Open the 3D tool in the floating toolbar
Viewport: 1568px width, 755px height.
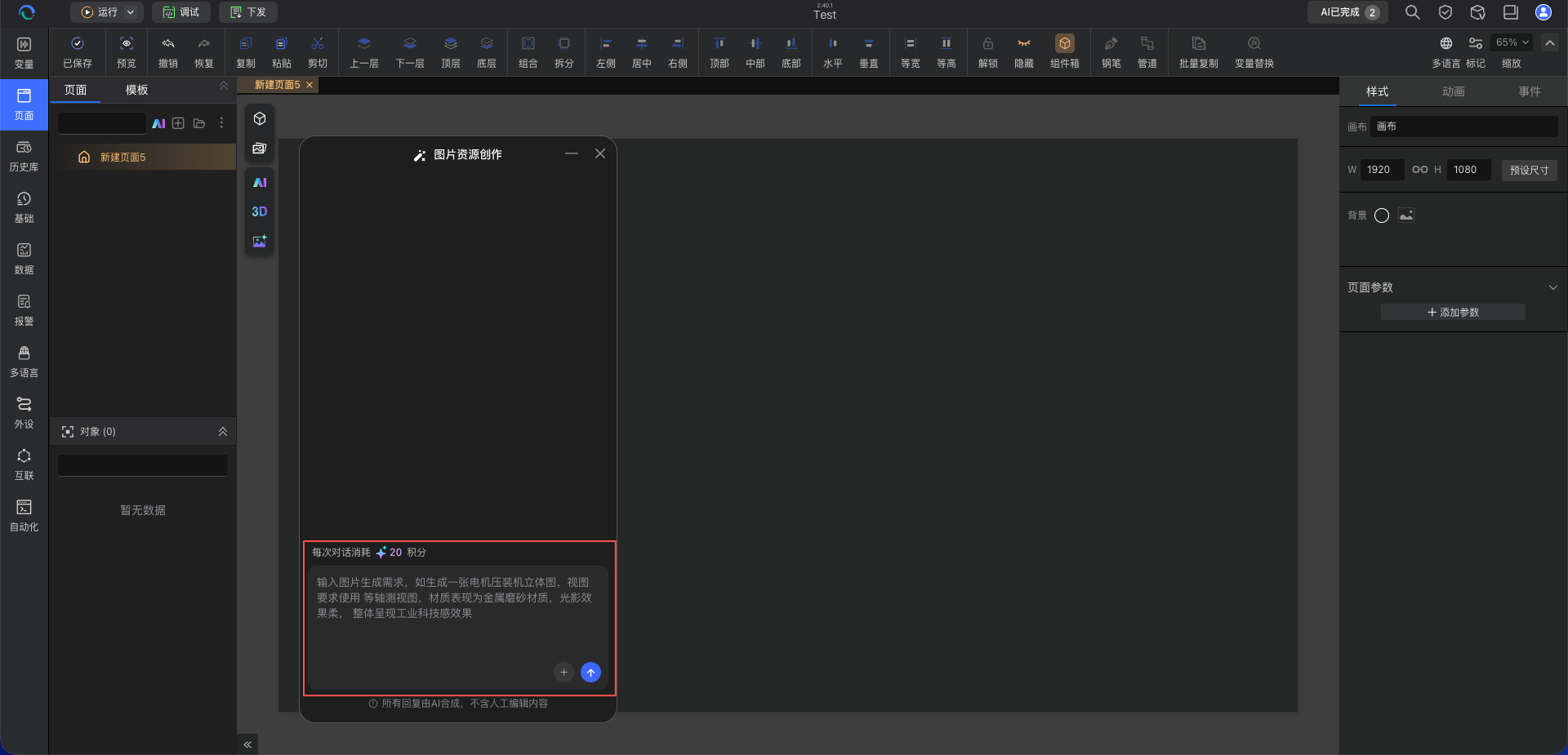(x=260, y=211)
